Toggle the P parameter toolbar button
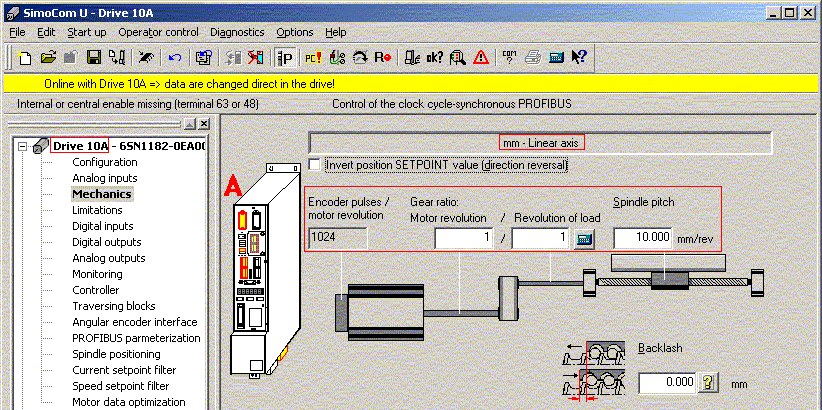 pos(286,57)
